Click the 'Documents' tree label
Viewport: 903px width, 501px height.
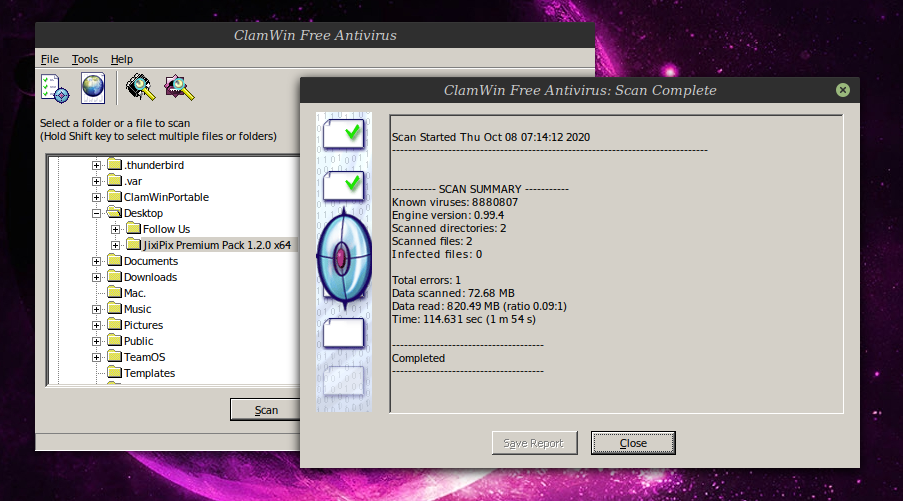coord(151,261)
